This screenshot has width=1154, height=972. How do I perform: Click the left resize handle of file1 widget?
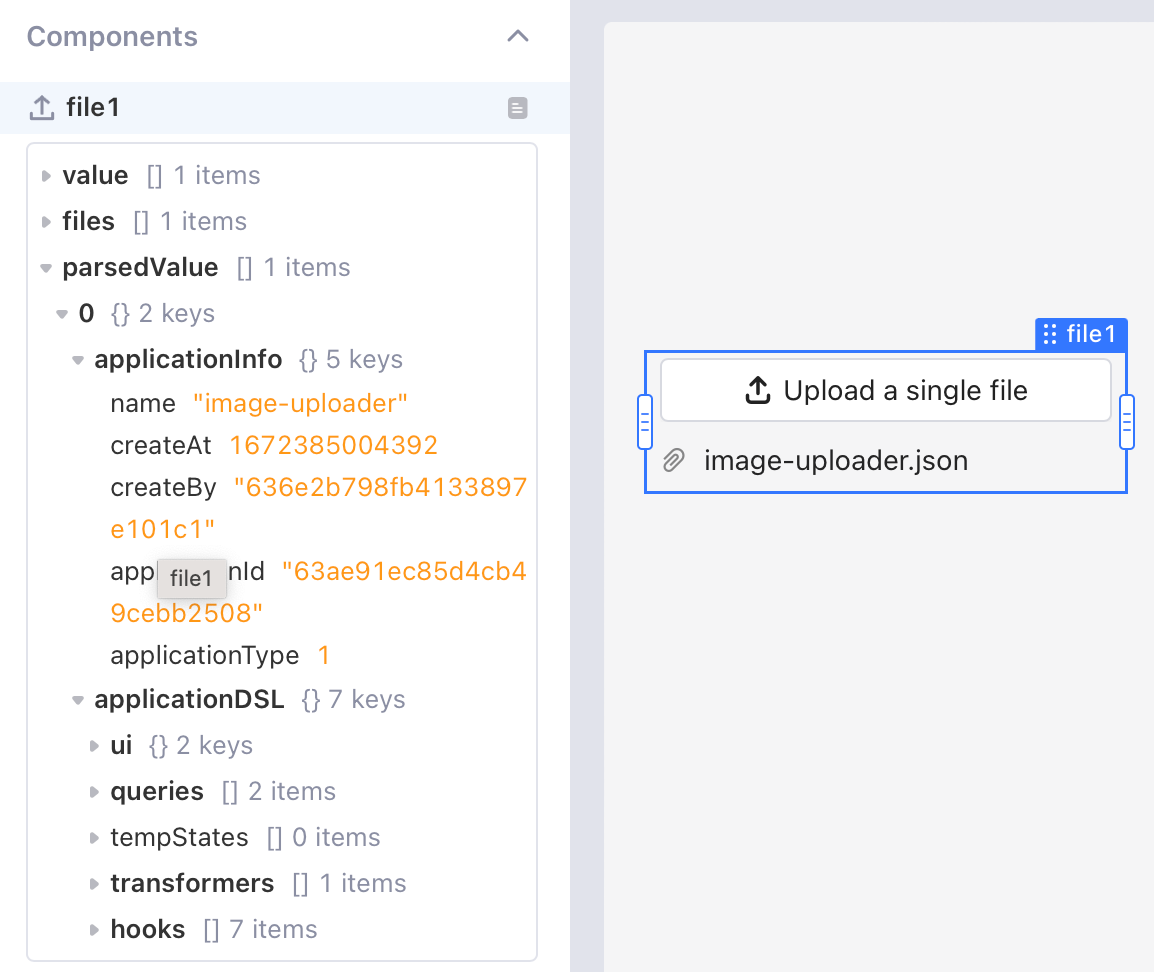pos(645,421)
